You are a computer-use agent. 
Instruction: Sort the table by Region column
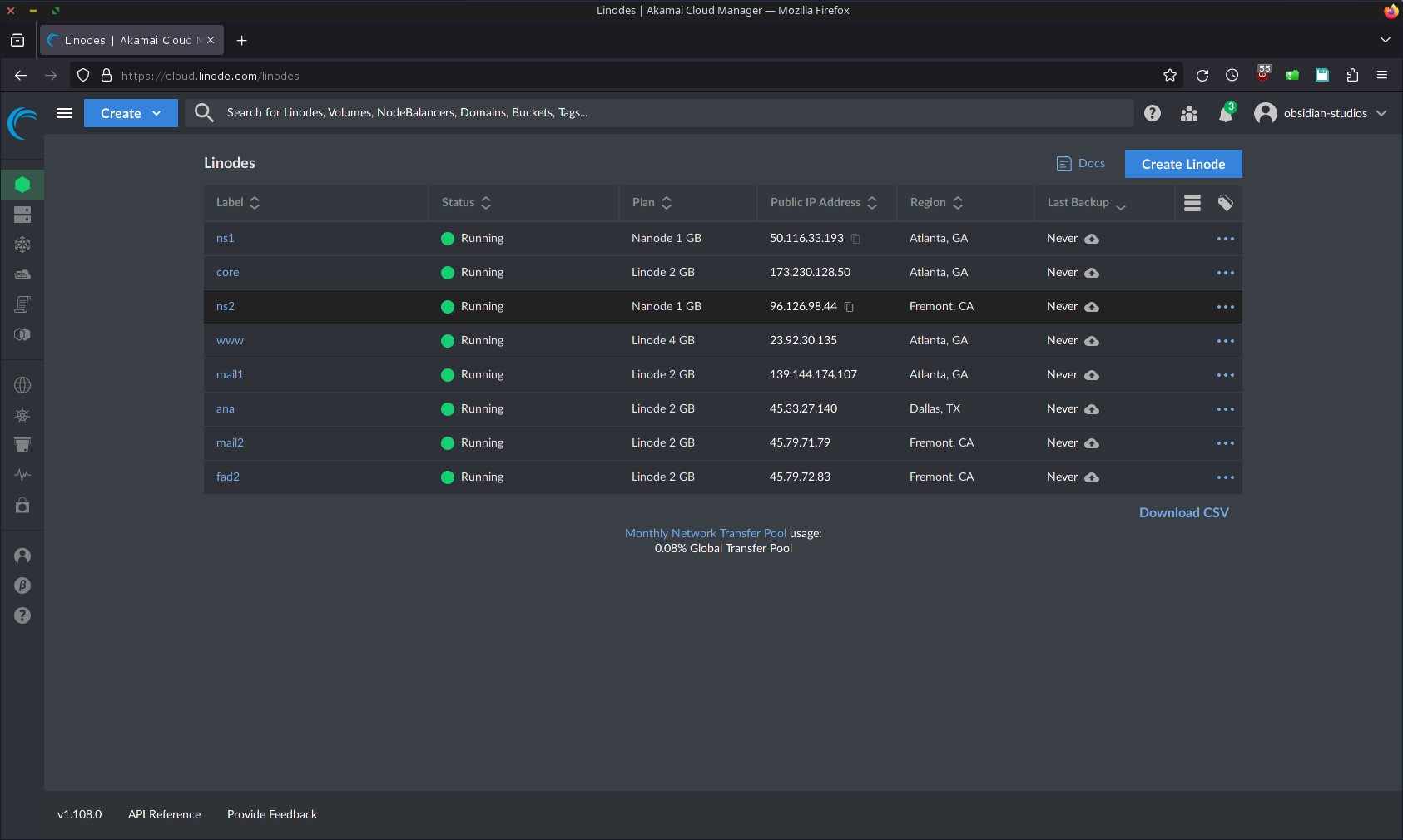[936, 203]
